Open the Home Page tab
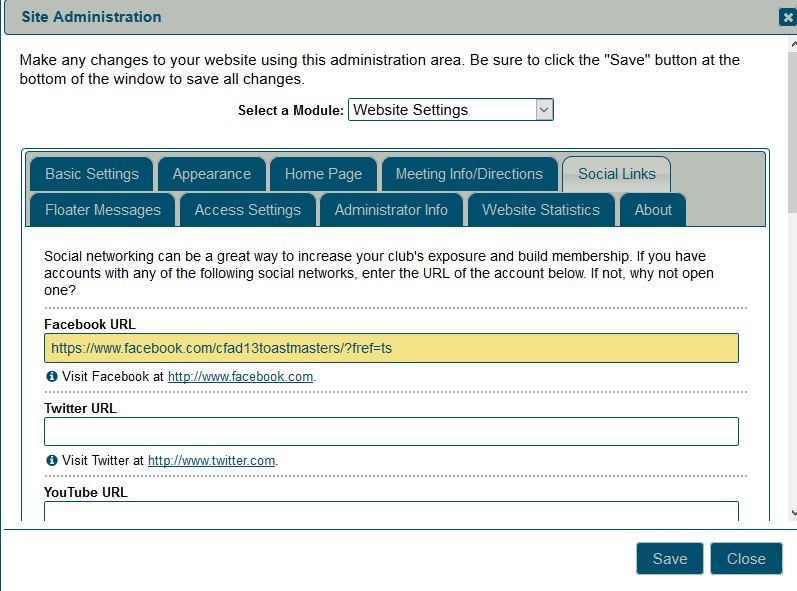Screen dimensions: 797x591 pos(323,174)
